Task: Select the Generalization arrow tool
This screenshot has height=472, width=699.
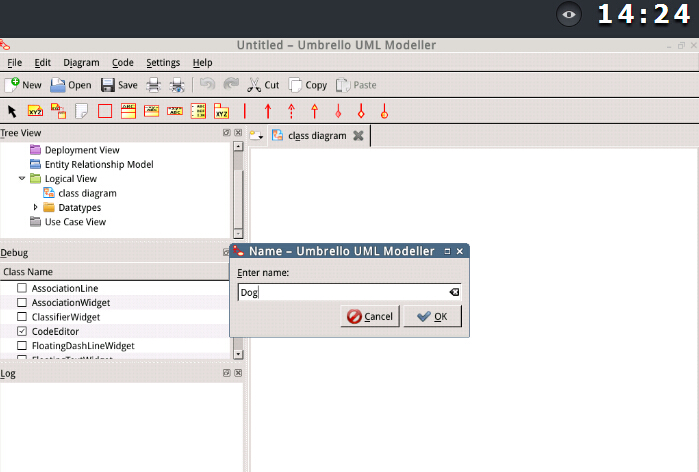Action: (315, 111)
